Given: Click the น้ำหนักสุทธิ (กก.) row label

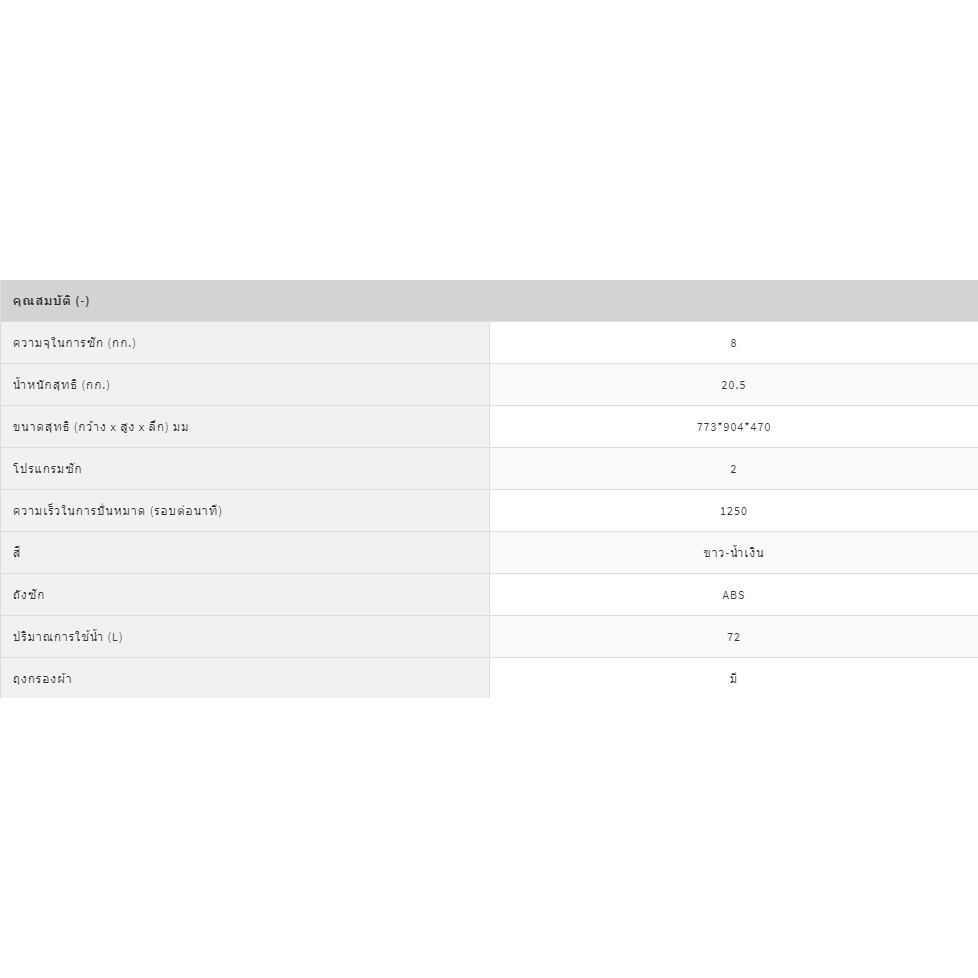Looking at the screenshot, I should 61,385.
